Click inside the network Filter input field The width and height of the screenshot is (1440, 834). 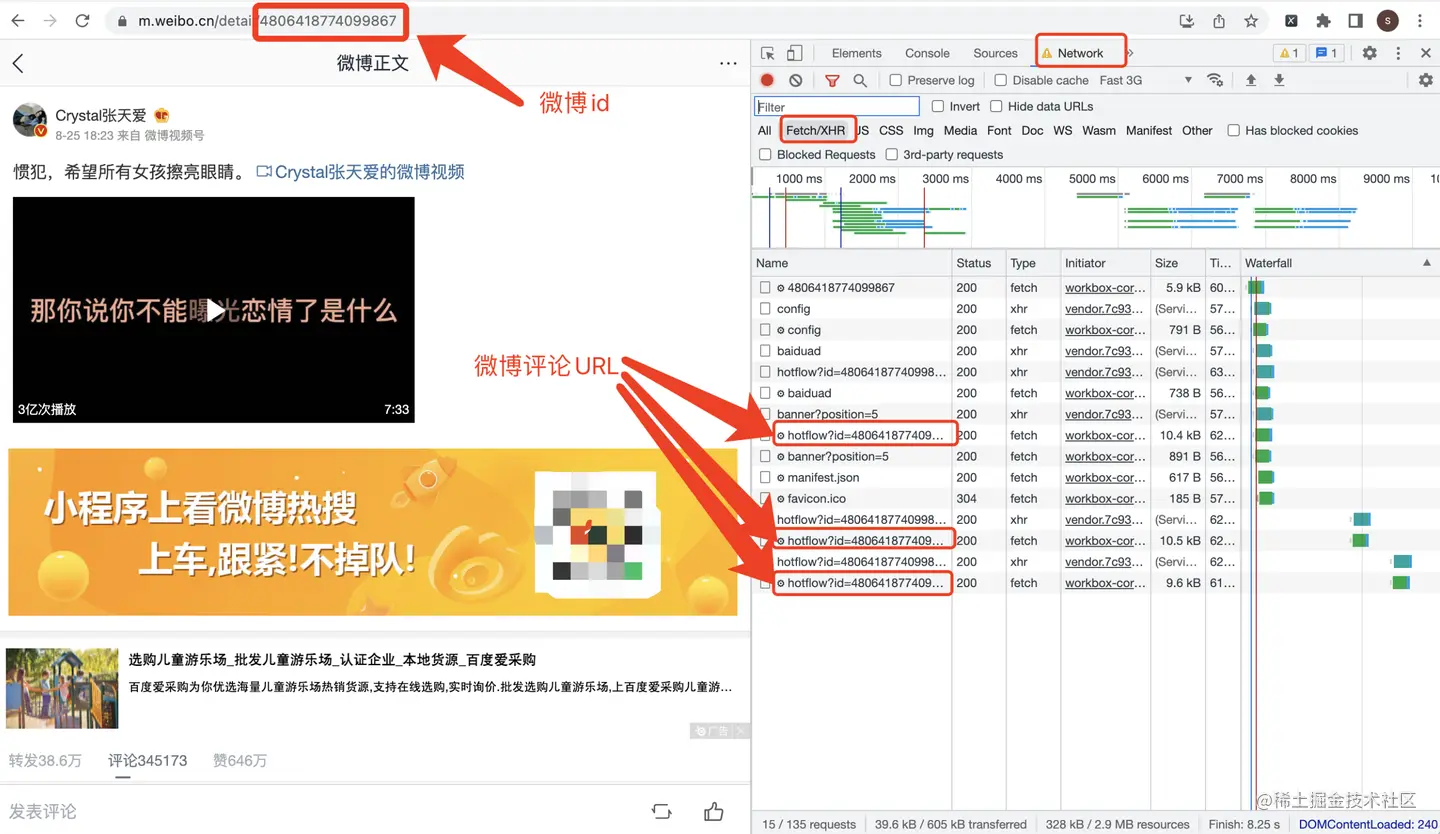(x=836, y=106)
